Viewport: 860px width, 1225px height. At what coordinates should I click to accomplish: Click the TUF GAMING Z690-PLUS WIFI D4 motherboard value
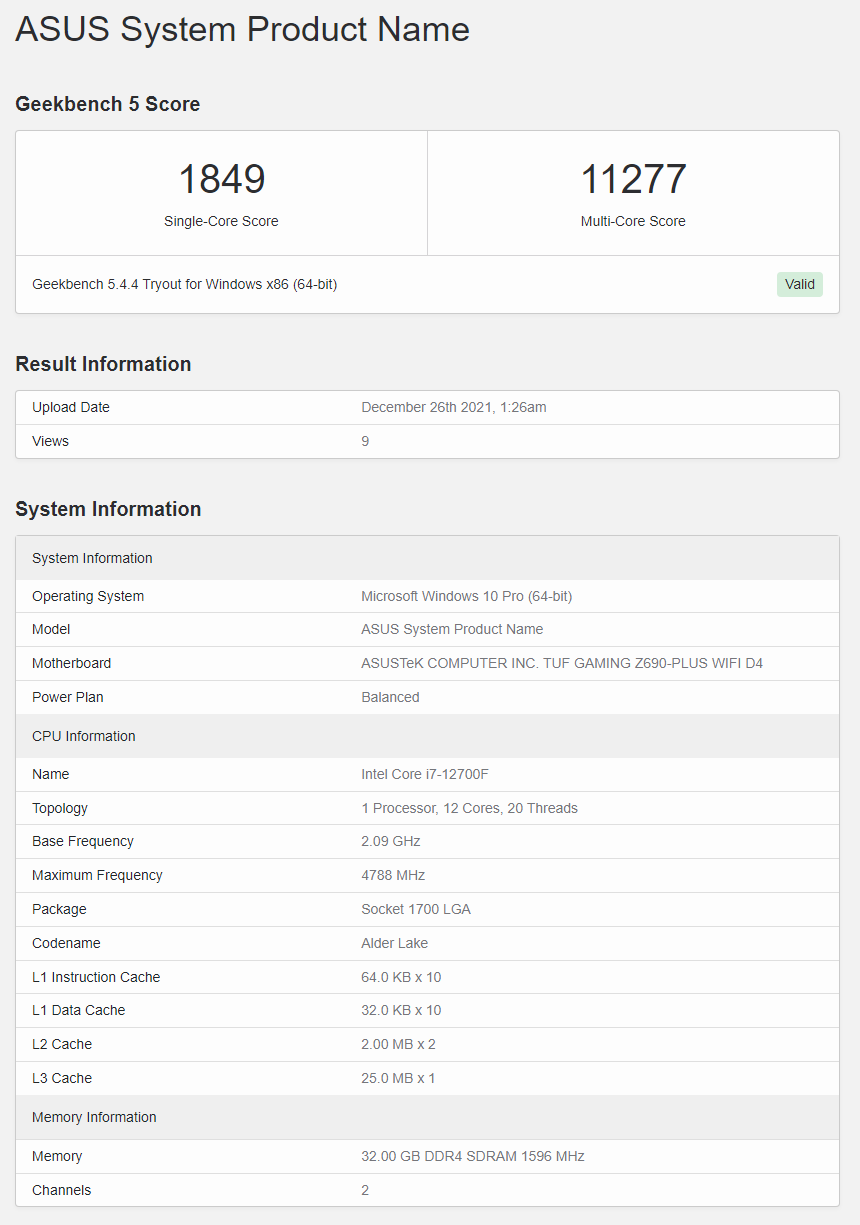pos(561,663)
